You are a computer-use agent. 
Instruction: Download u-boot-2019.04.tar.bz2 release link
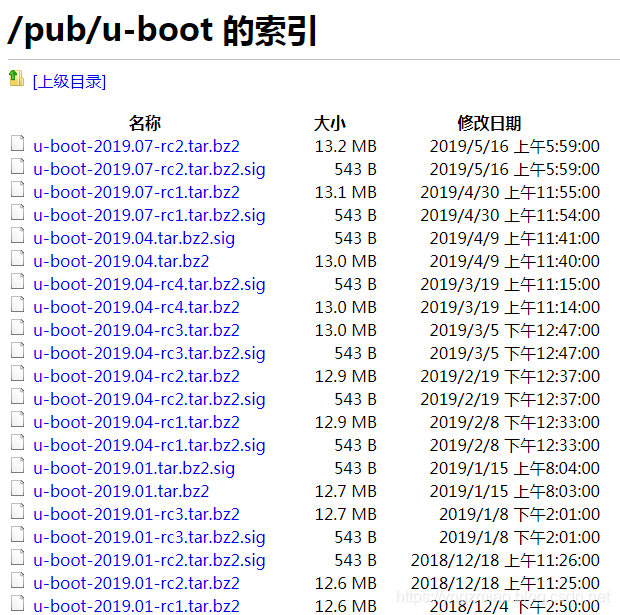click(121, 261)
